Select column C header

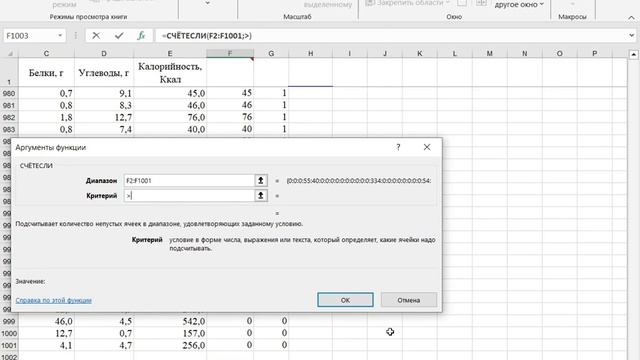[47, 53]
